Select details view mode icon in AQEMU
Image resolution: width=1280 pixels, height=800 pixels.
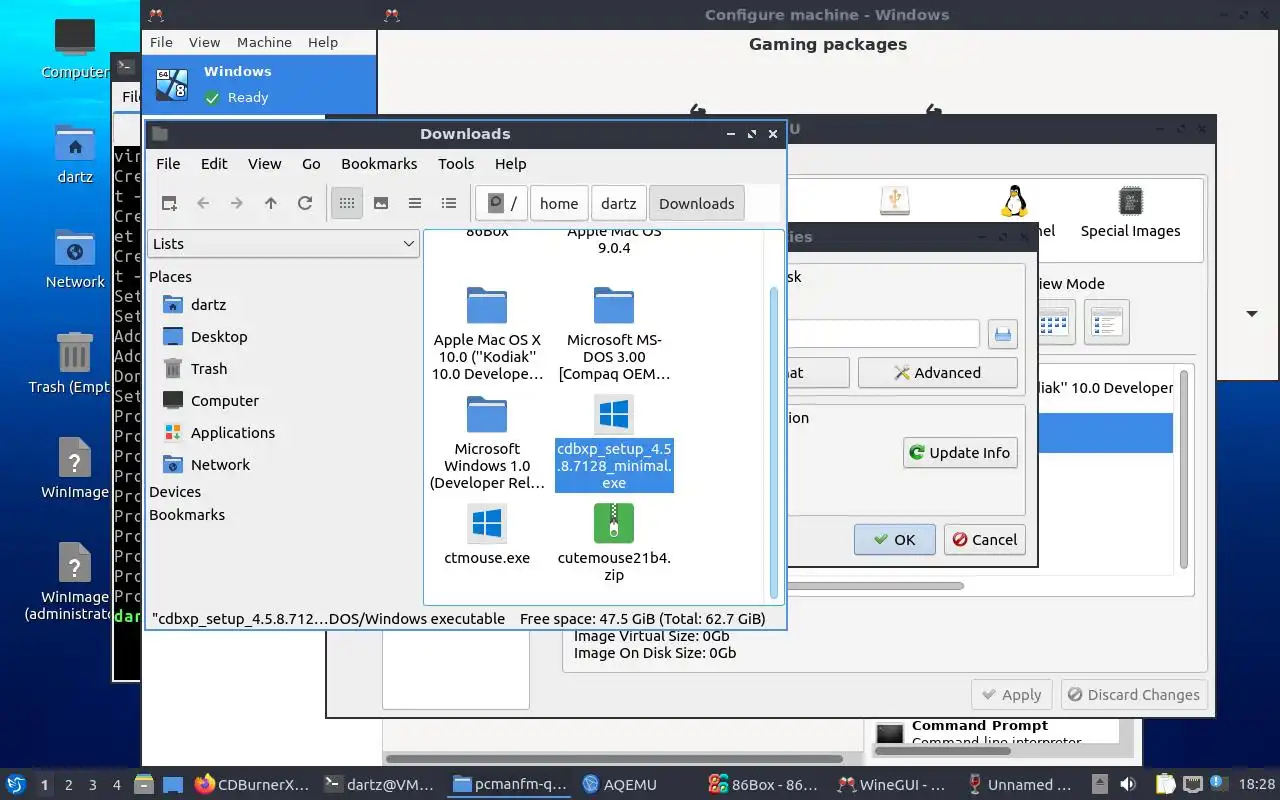pos(1107,322)
